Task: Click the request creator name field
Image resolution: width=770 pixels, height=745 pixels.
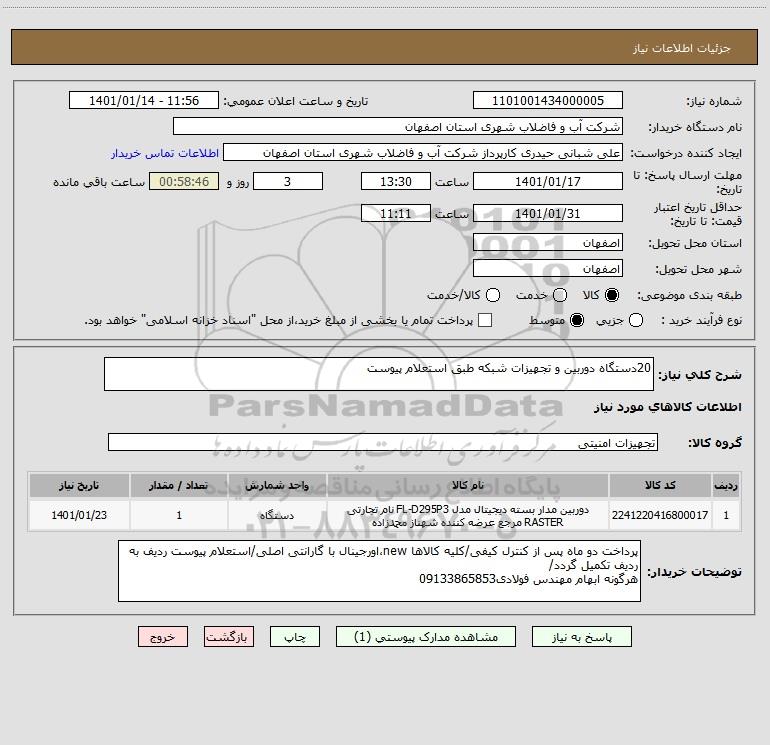Action: (x=423, y=153)
